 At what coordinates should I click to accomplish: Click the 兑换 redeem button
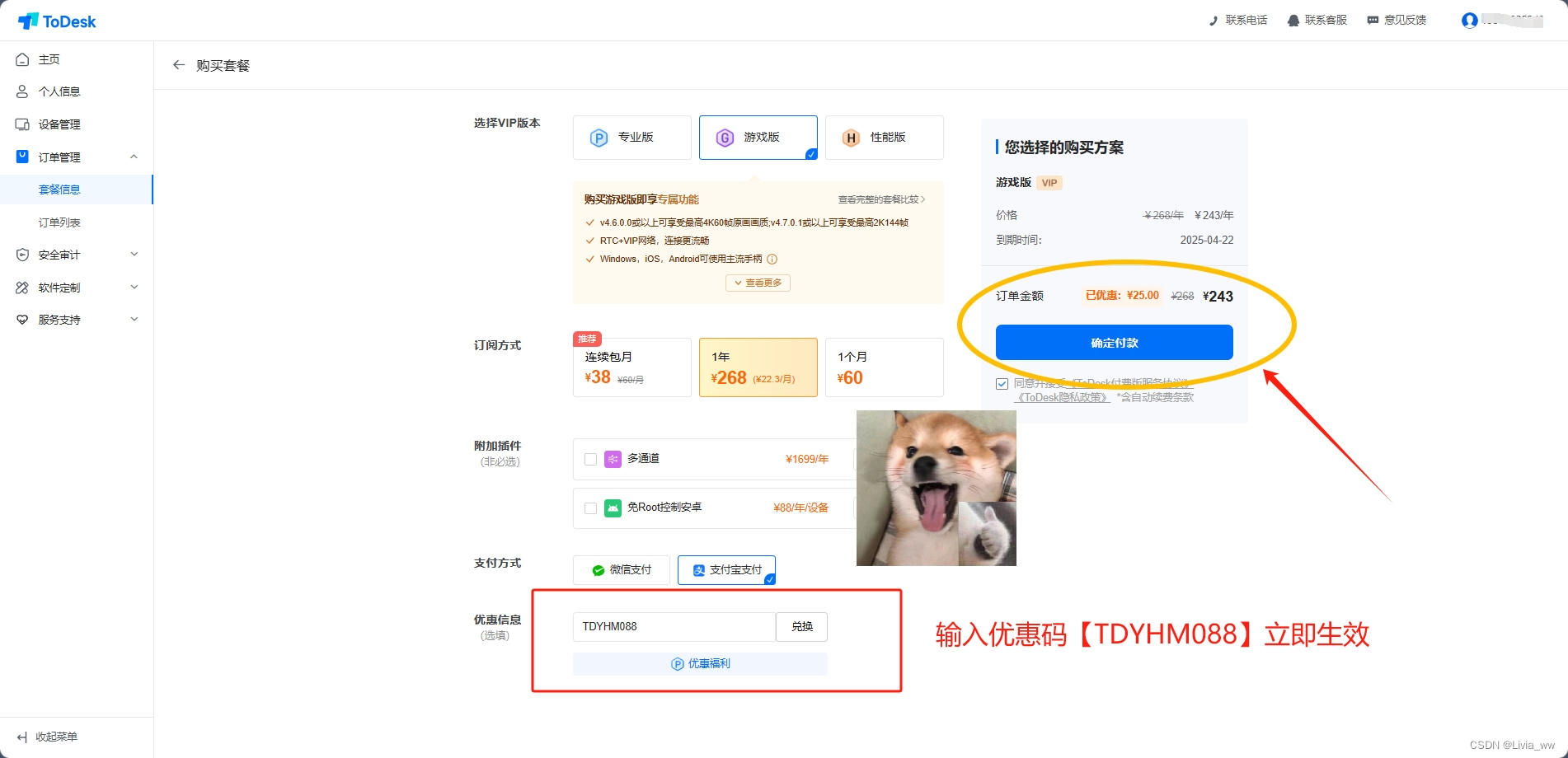point(802,627)
